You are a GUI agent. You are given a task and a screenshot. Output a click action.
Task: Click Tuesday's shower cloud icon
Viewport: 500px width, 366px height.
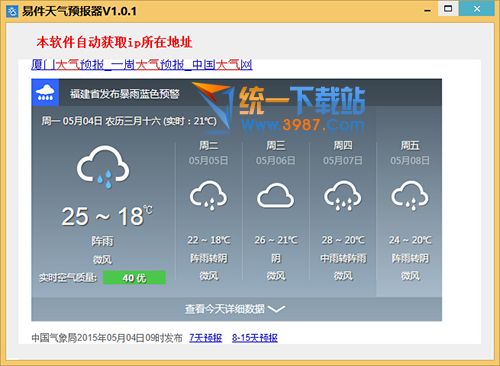(209, 196)
